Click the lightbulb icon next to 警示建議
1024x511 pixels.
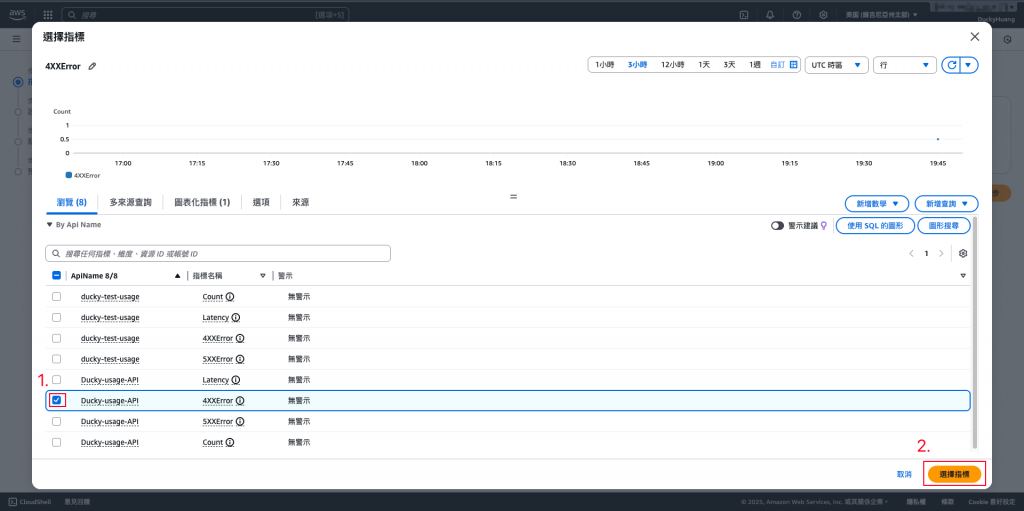pos(824,225)
